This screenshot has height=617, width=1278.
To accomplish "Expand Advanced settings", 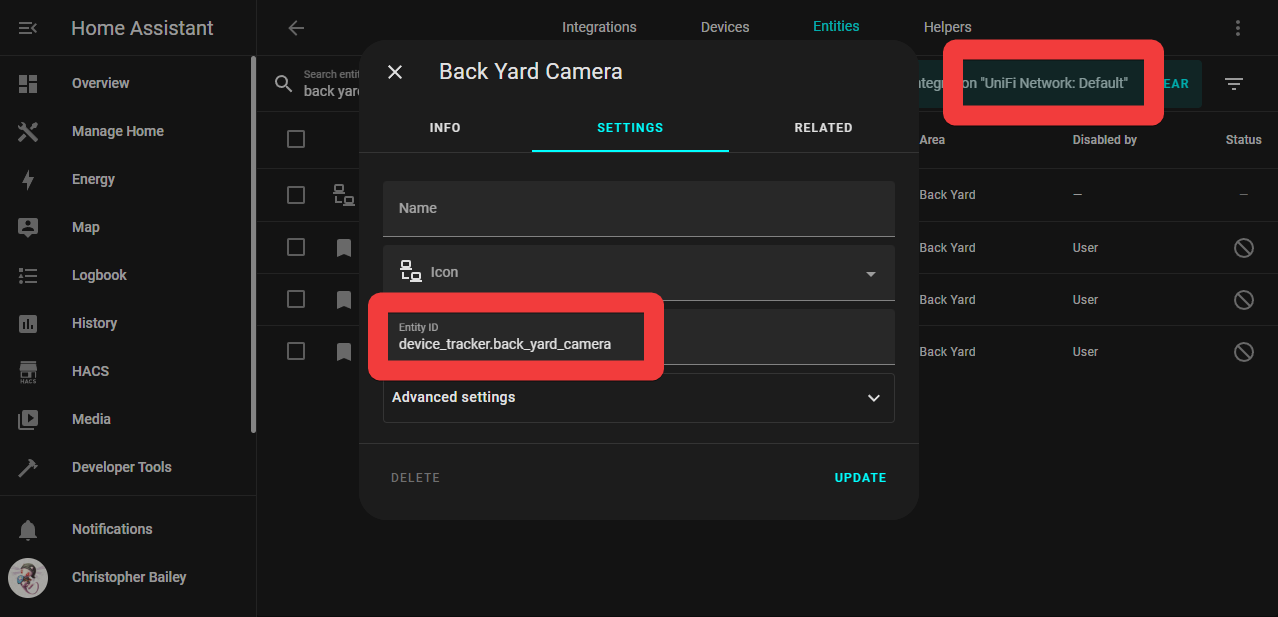I will click(638, 397).
